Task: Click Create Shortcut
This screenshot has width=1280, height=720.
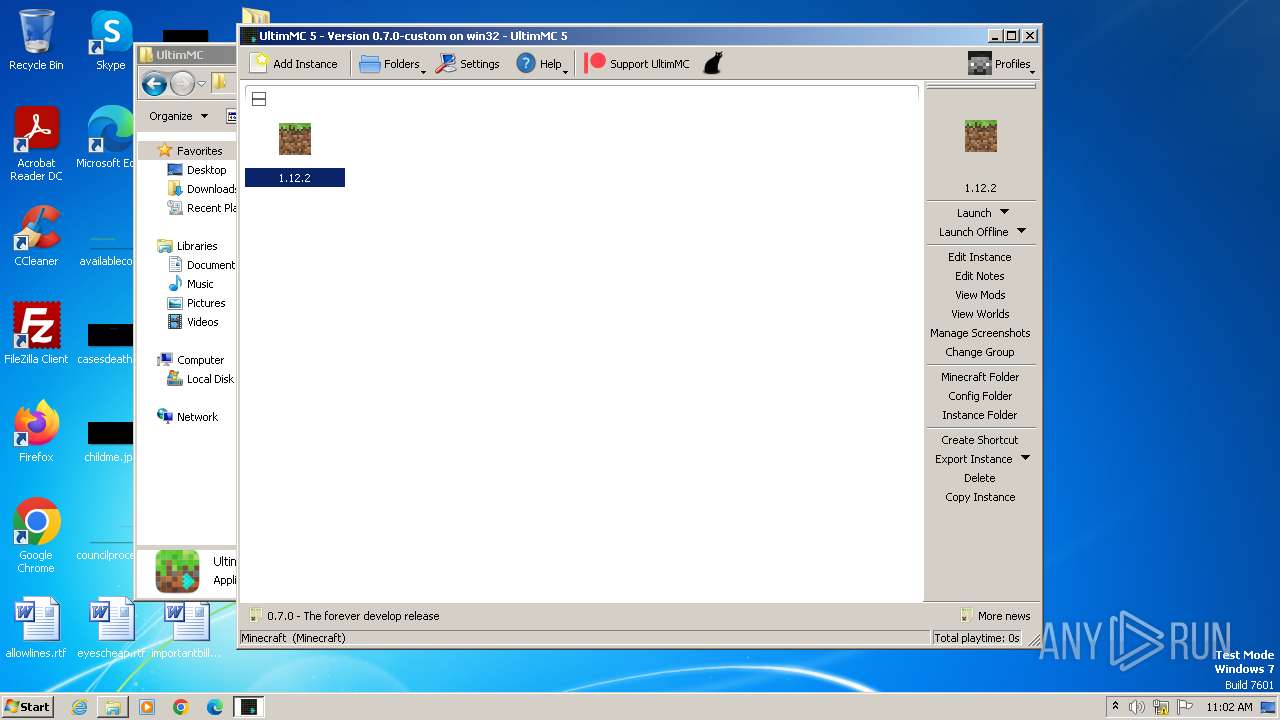Action: pyautogui.click(x=980, y=440)
